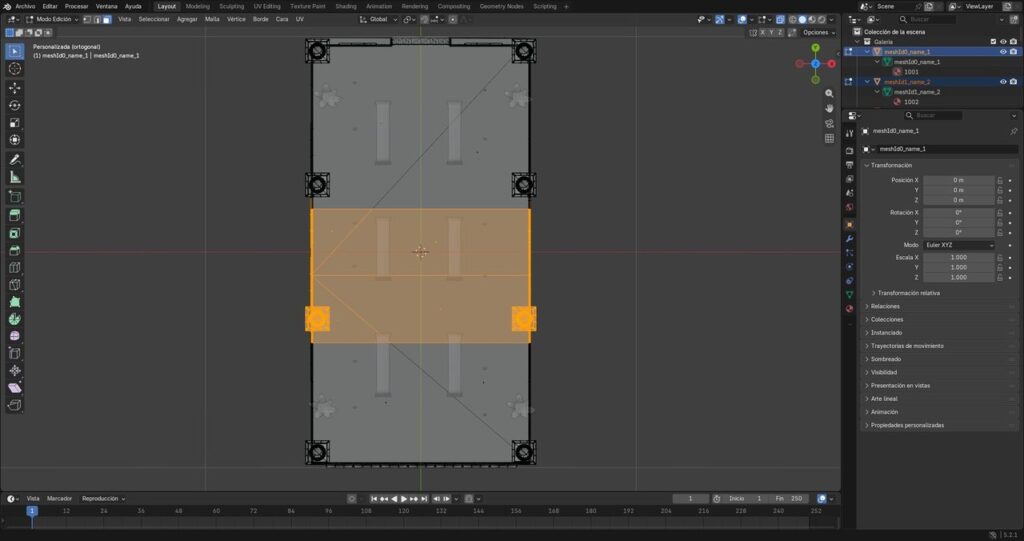The height and width of the screenshot is (541, 1024).
Task: Select the Edge Slide tool
Action: pos(15,353)
